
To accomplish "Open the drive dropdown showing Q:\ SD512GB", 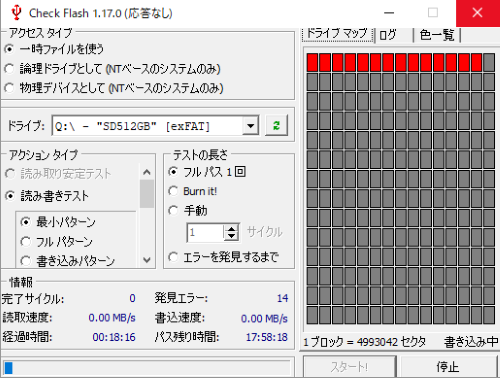I will 250,126.
